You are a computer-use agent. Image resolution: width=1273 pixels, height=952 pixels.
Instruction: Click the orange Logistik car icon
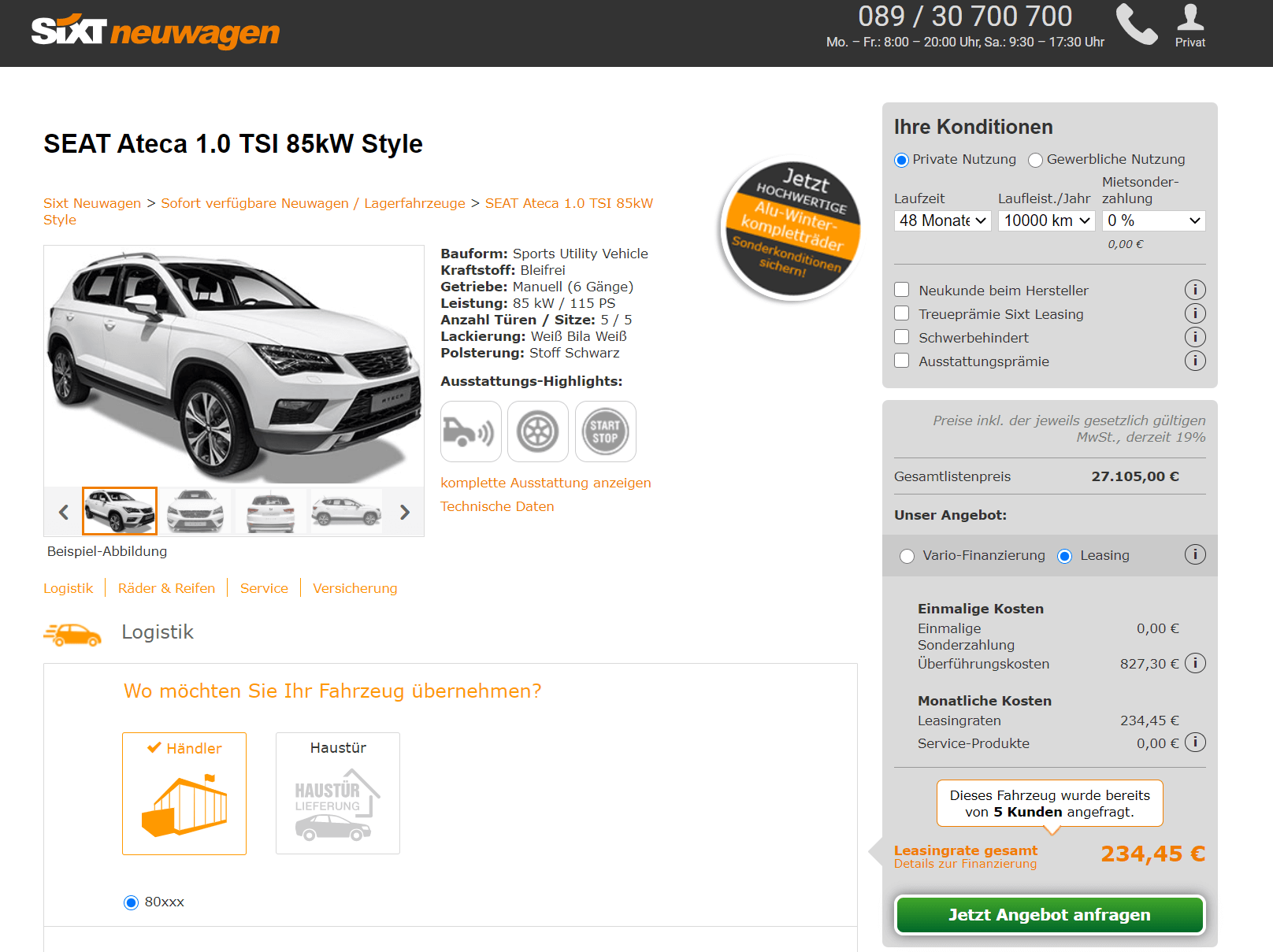click(x=72, y=634)
